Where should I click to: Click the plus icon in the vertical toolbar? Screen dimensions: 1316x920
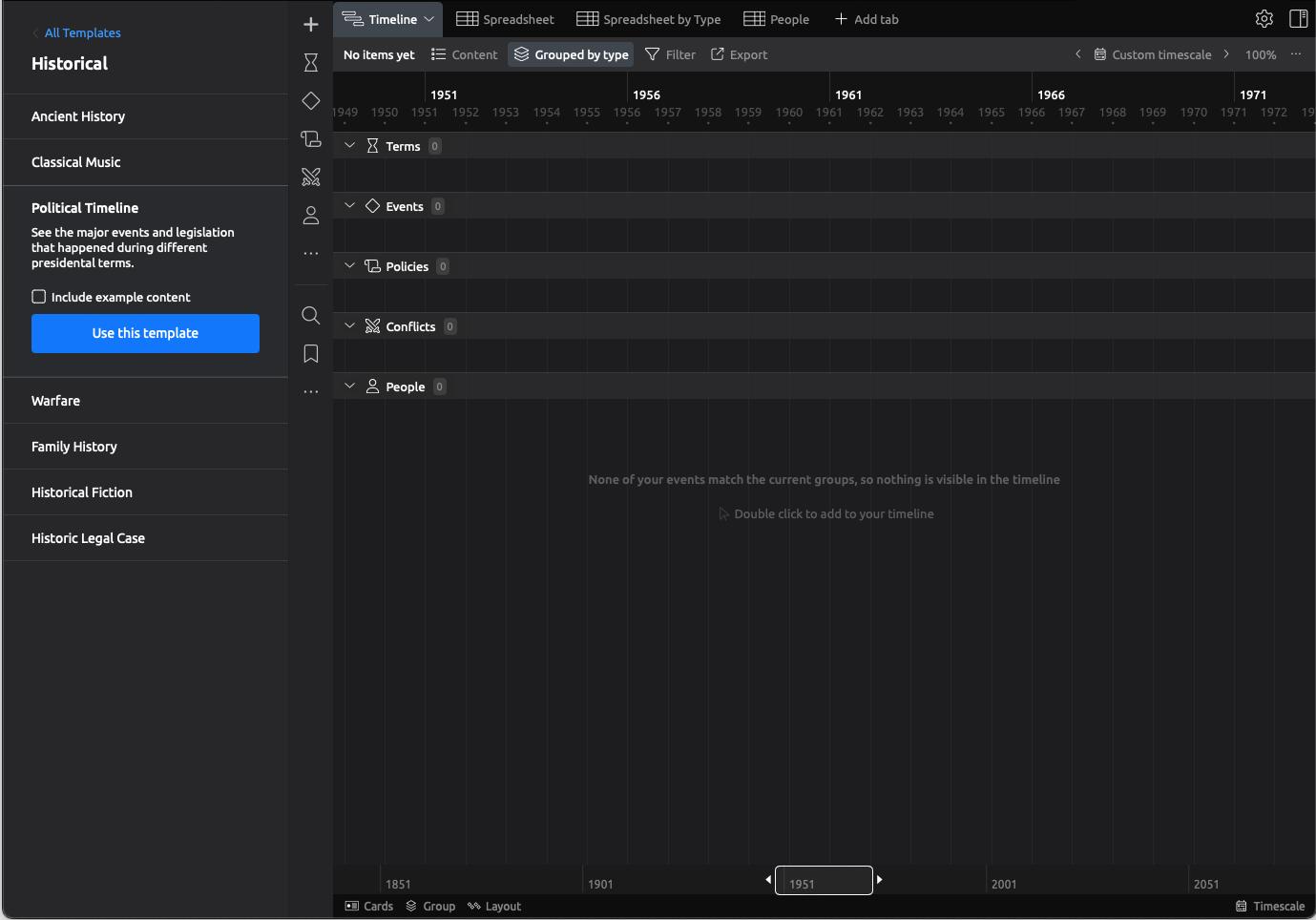(x=310, y=25)
